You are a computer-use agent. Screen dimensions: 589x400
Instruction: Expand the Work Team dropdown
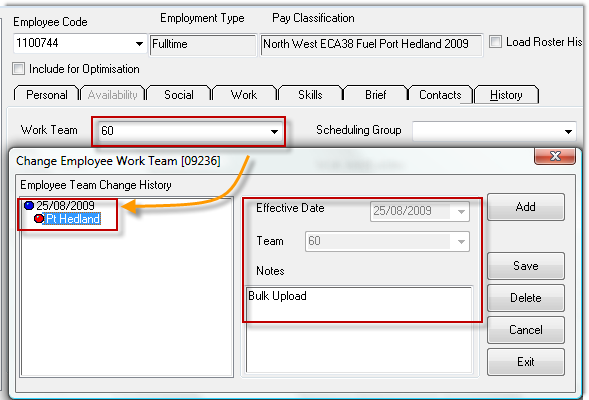point(275,131)
